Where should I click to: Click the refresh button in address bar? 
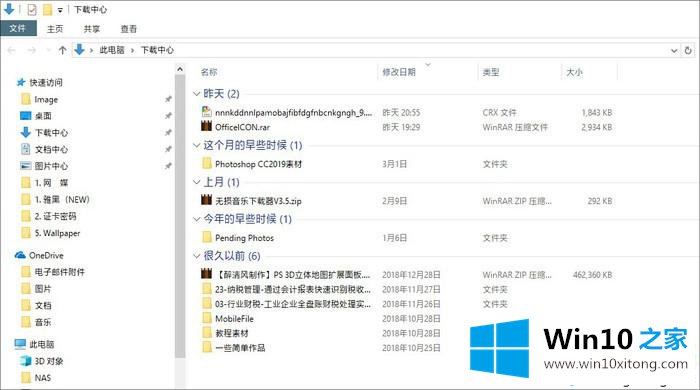pos(688,50)
